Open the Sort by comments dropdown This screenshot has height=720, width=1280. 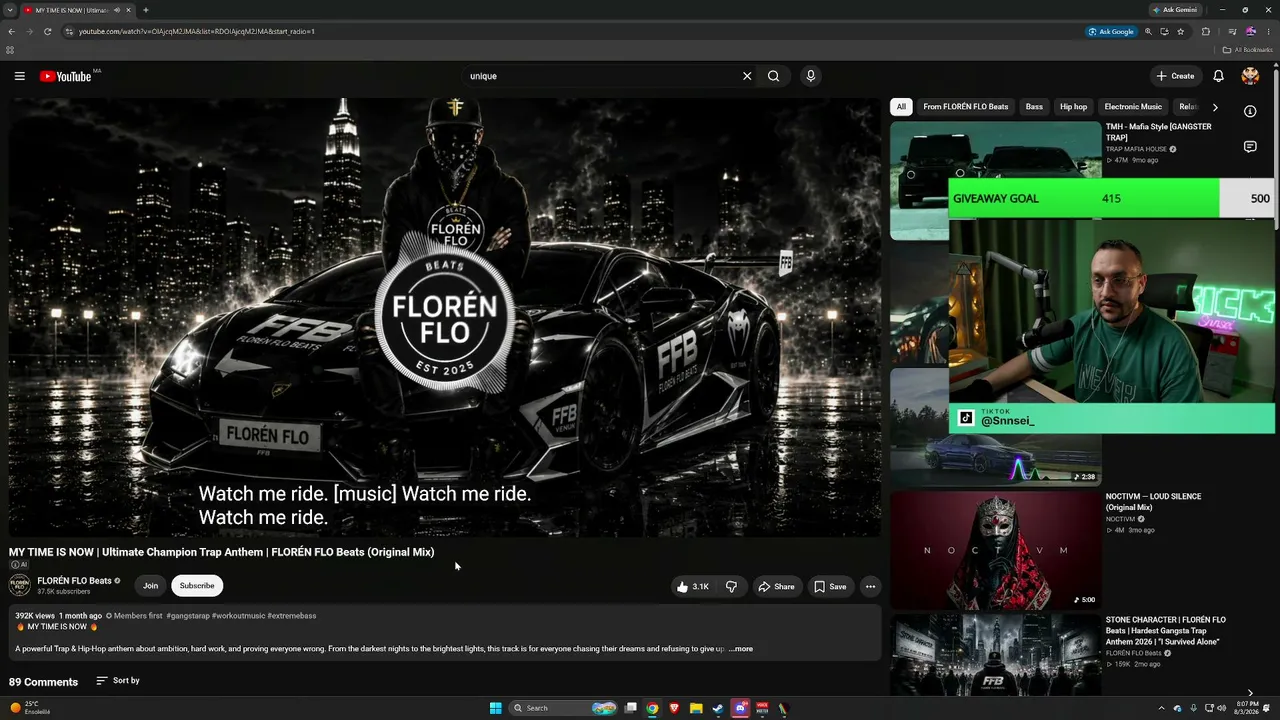pos(118,681)
